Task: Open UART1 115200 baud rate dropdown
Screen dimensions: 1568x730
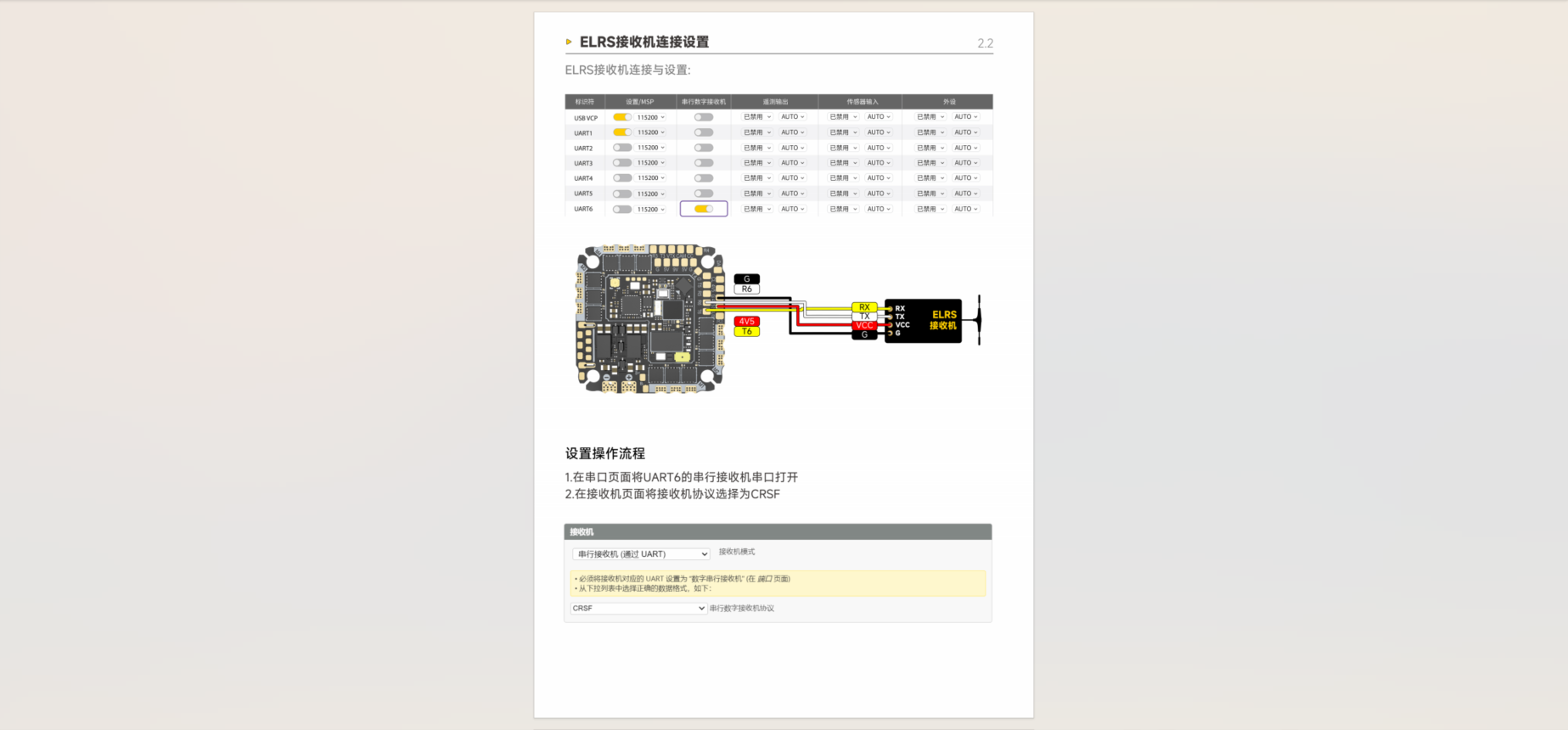Action: [x=651, y=132]
